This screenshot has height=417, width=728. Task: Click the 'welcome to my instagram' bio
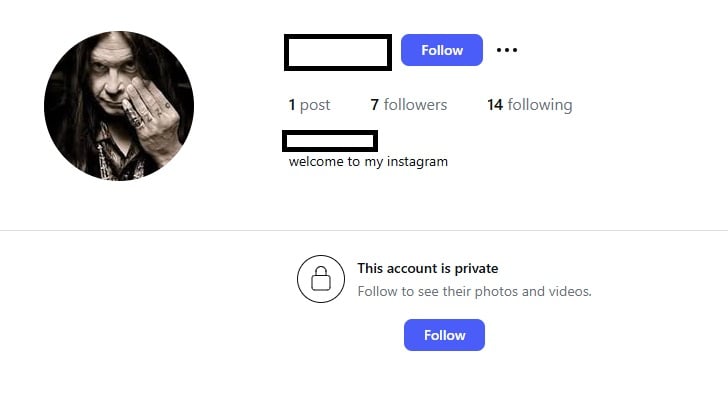click(368, 161)
